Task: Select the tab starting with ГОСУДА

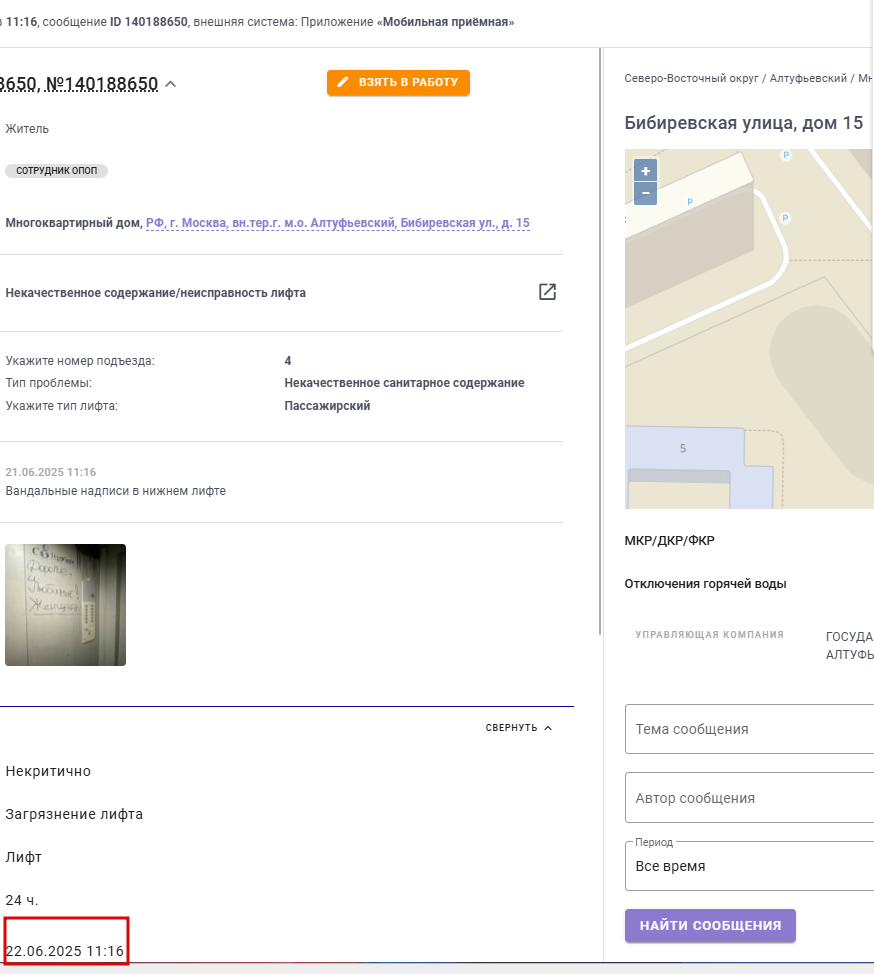Action: click(x=849, y=645)
